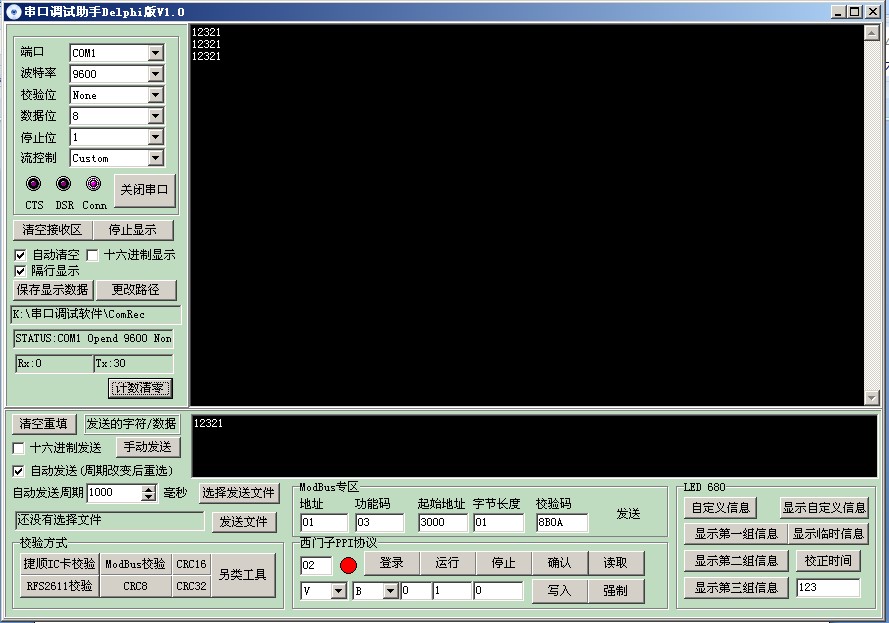The width and height of the screenshot is (889, 623).
Task: Click 手动发送 button
Action: coord(148,447)
